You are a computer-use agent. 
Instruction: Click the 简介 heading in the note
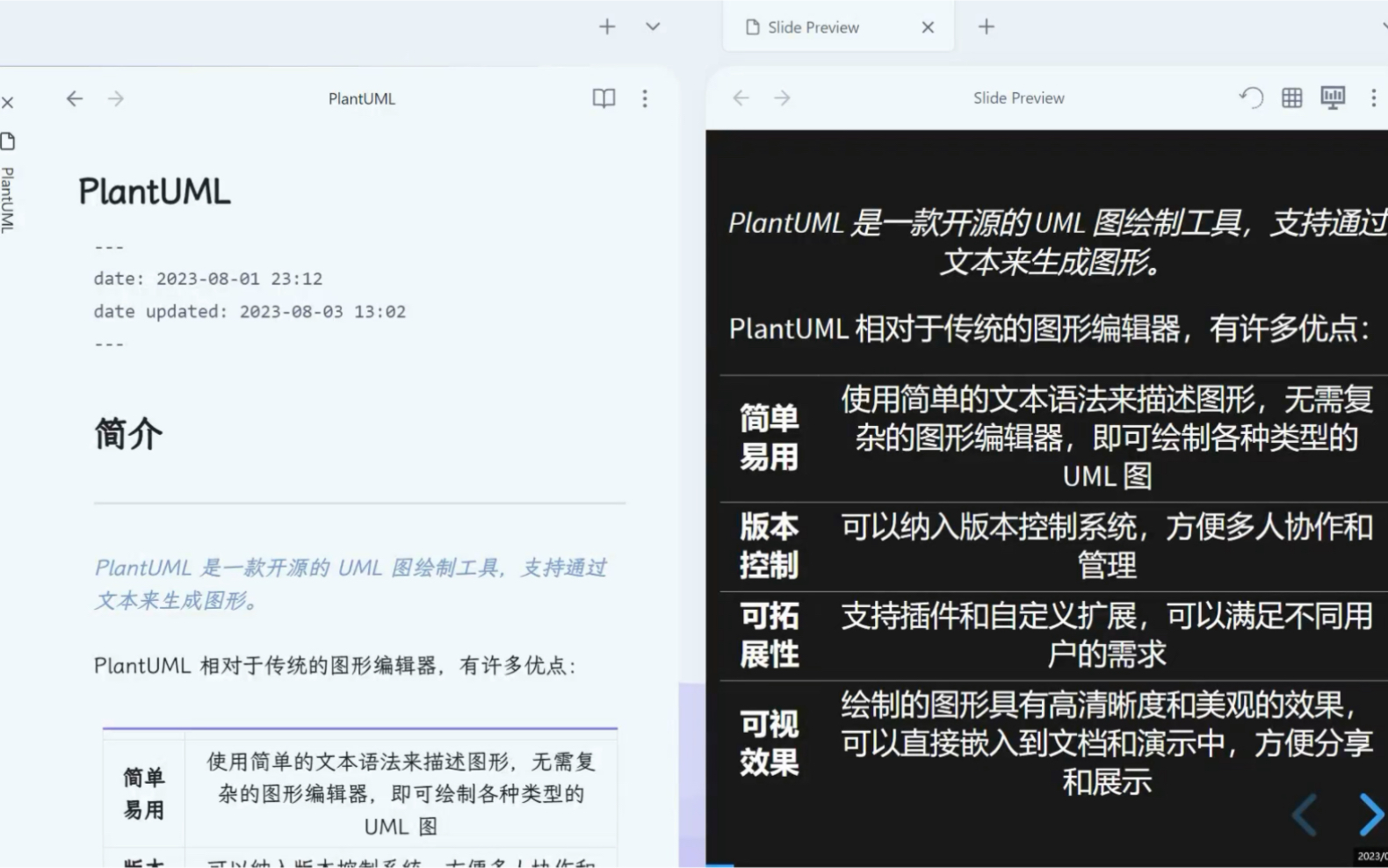pos(128,434)
